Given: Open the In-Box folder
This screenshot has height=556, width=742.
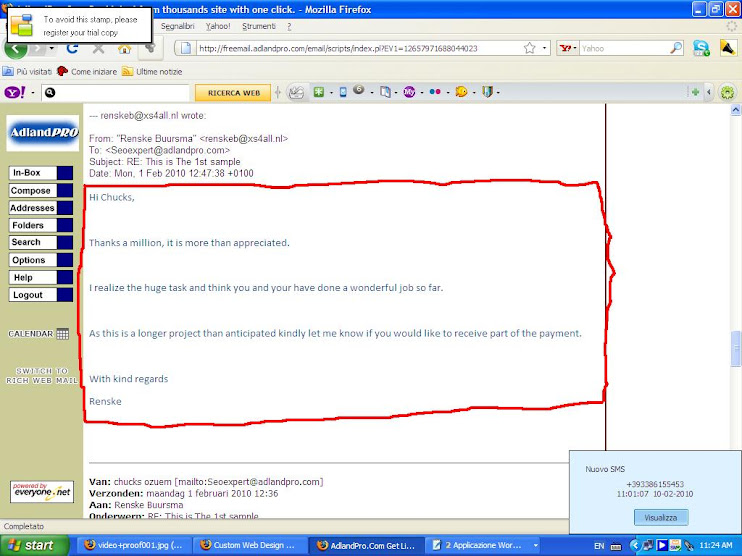Looking at the screenshot, I should [x=41, y=173].
